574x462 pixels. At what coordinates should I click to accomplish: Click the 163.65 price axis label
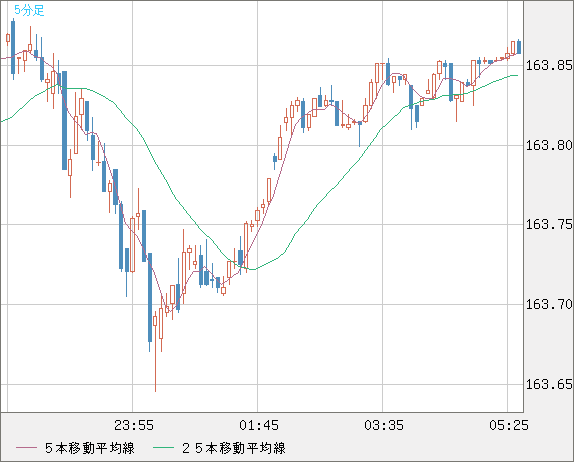(549, 384)
